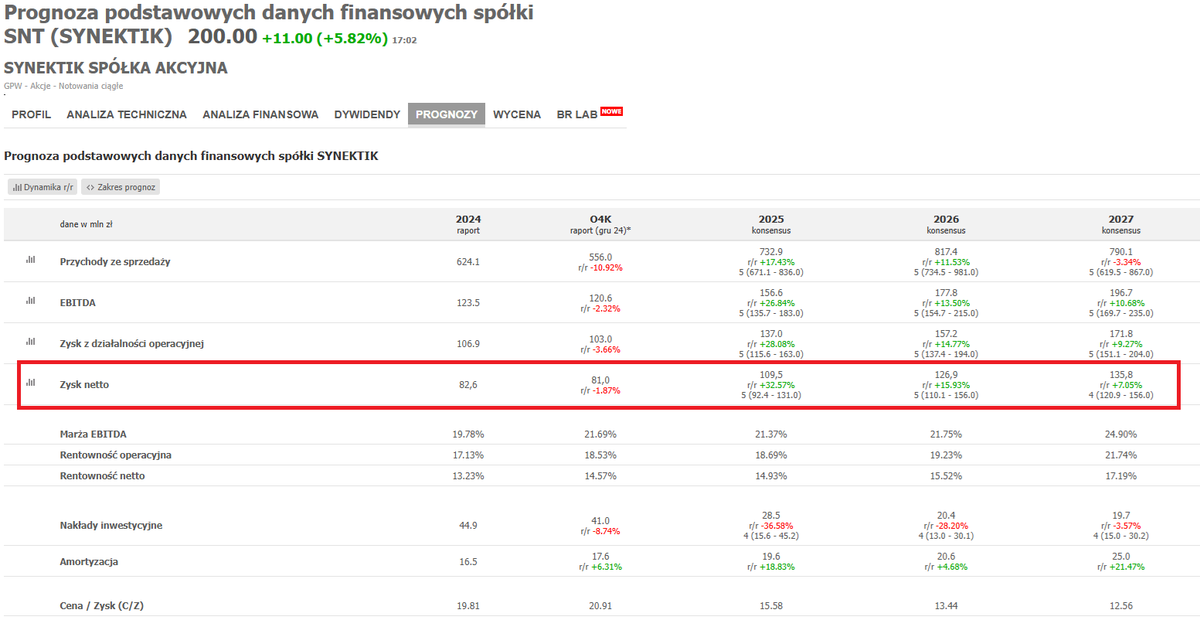This screenshot has height=620, width=1200.
Task: Click the SYNEKTIK SPÓŁKA AKCYJNA heading
Action: pos(116,68)
